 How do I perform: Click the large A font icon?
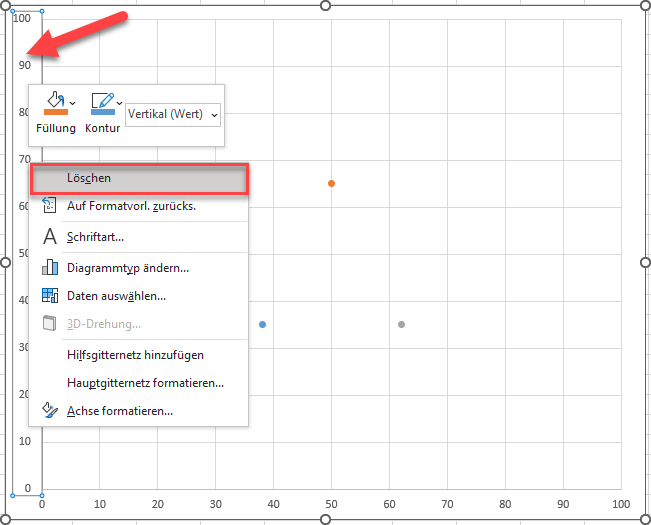[50, 237]
